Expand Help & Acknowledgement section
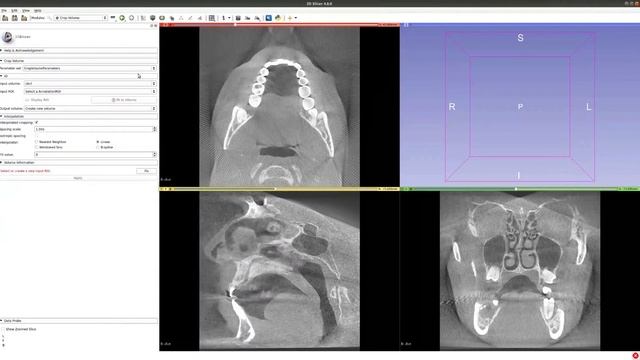640x360 pixels. click(79, 50)
